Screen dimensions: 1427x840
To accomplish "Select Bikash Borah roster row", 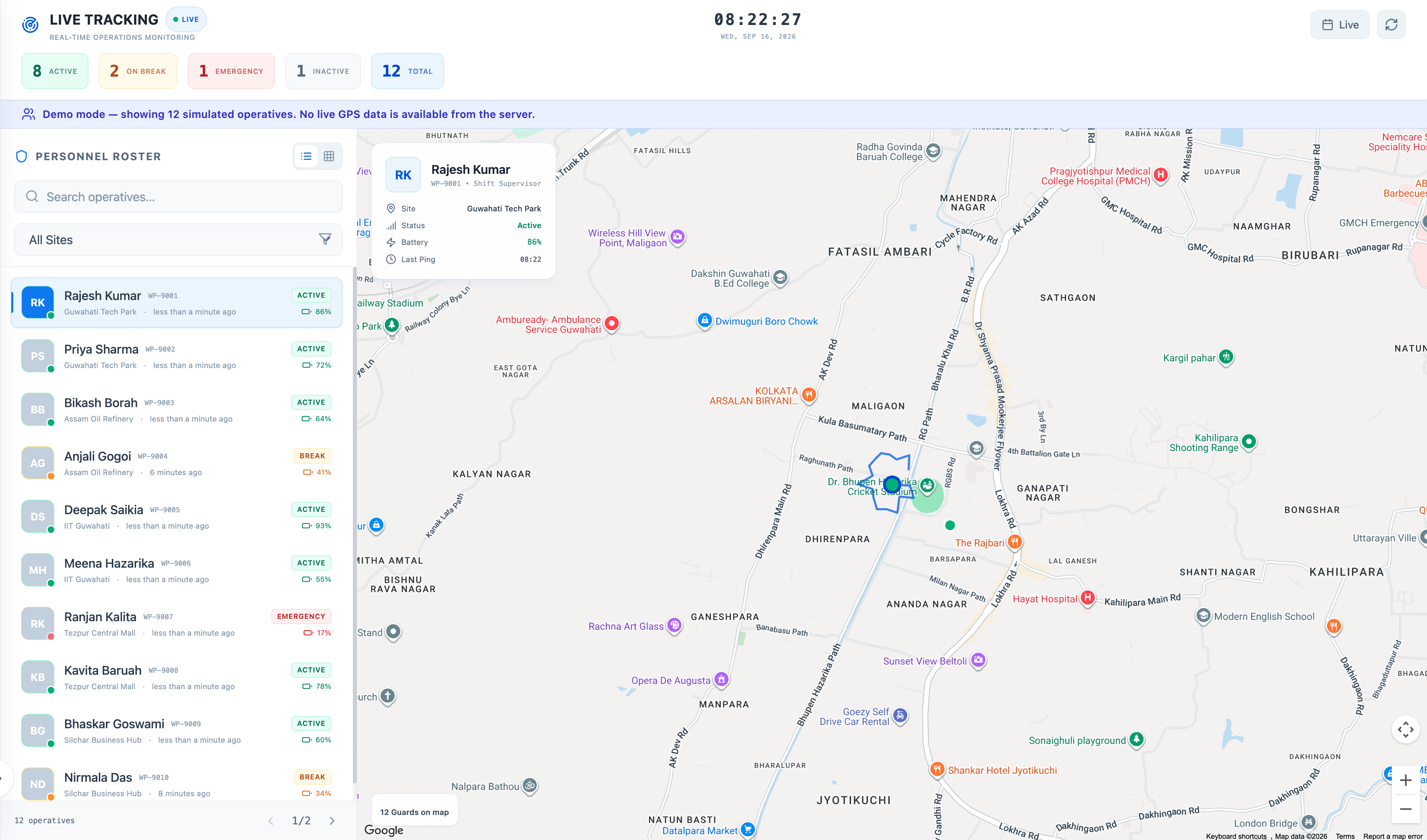I will (x=177, y=410).
